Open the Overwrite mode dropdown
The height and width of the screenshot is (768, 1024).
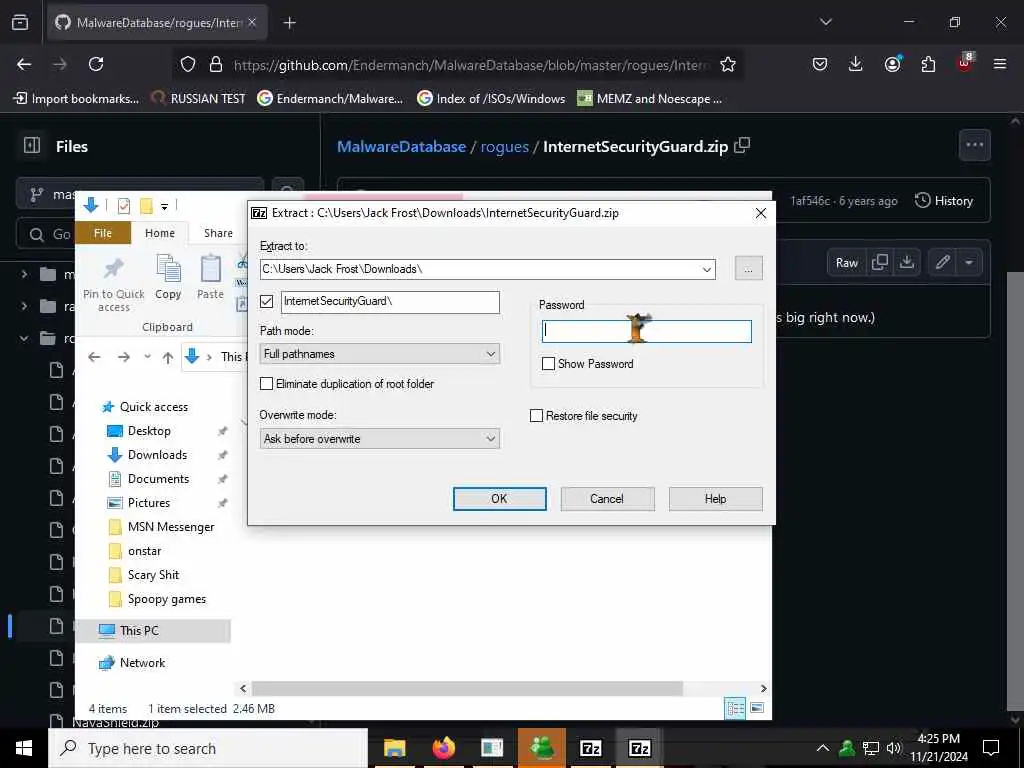(379, 439)
